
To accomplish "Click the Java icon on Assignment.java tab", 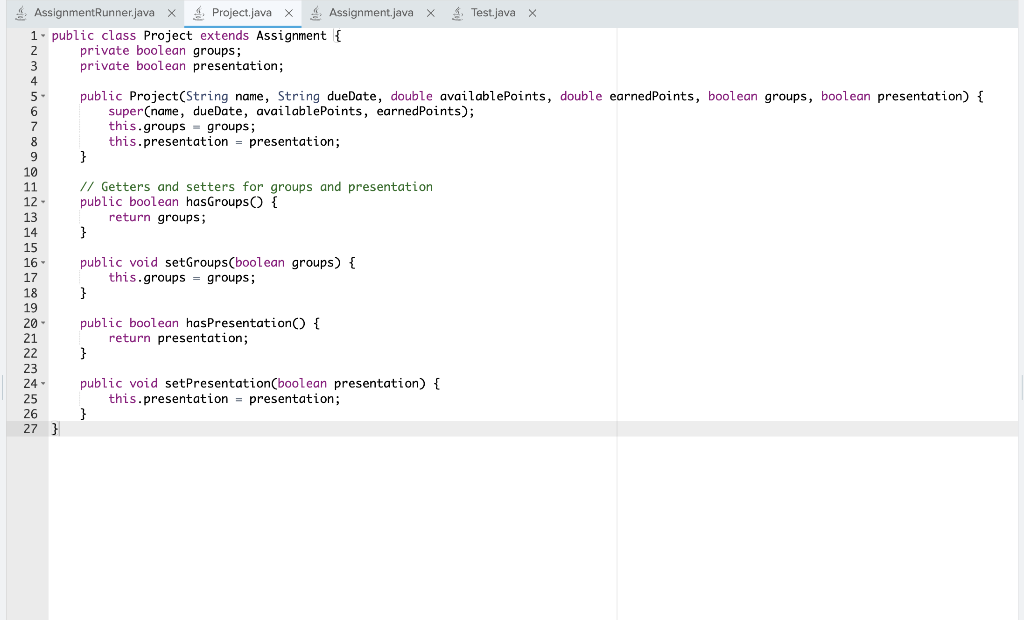I will click(x=315, y=13).
